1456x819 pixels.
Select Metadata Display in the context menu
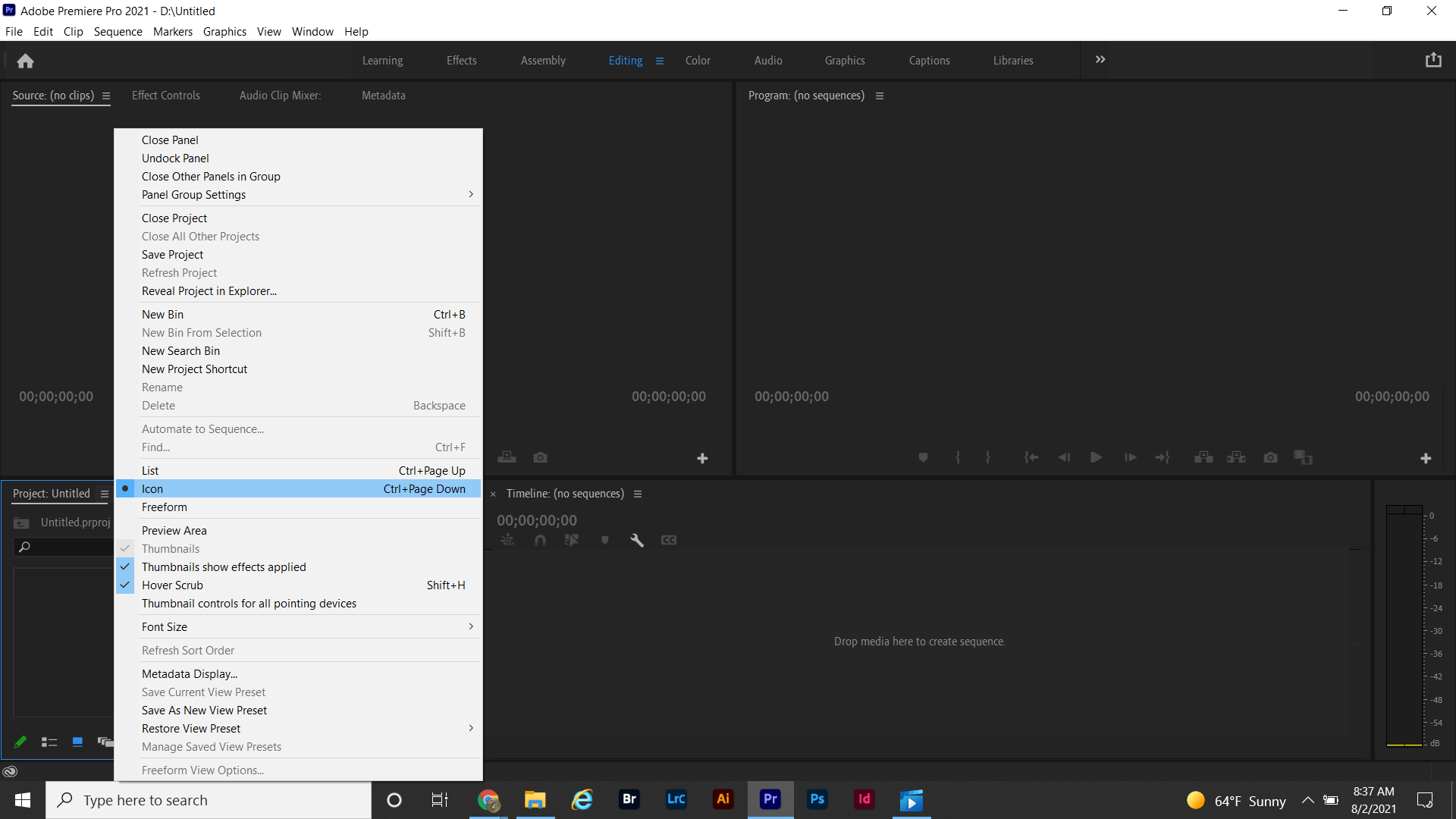point(189,673)
